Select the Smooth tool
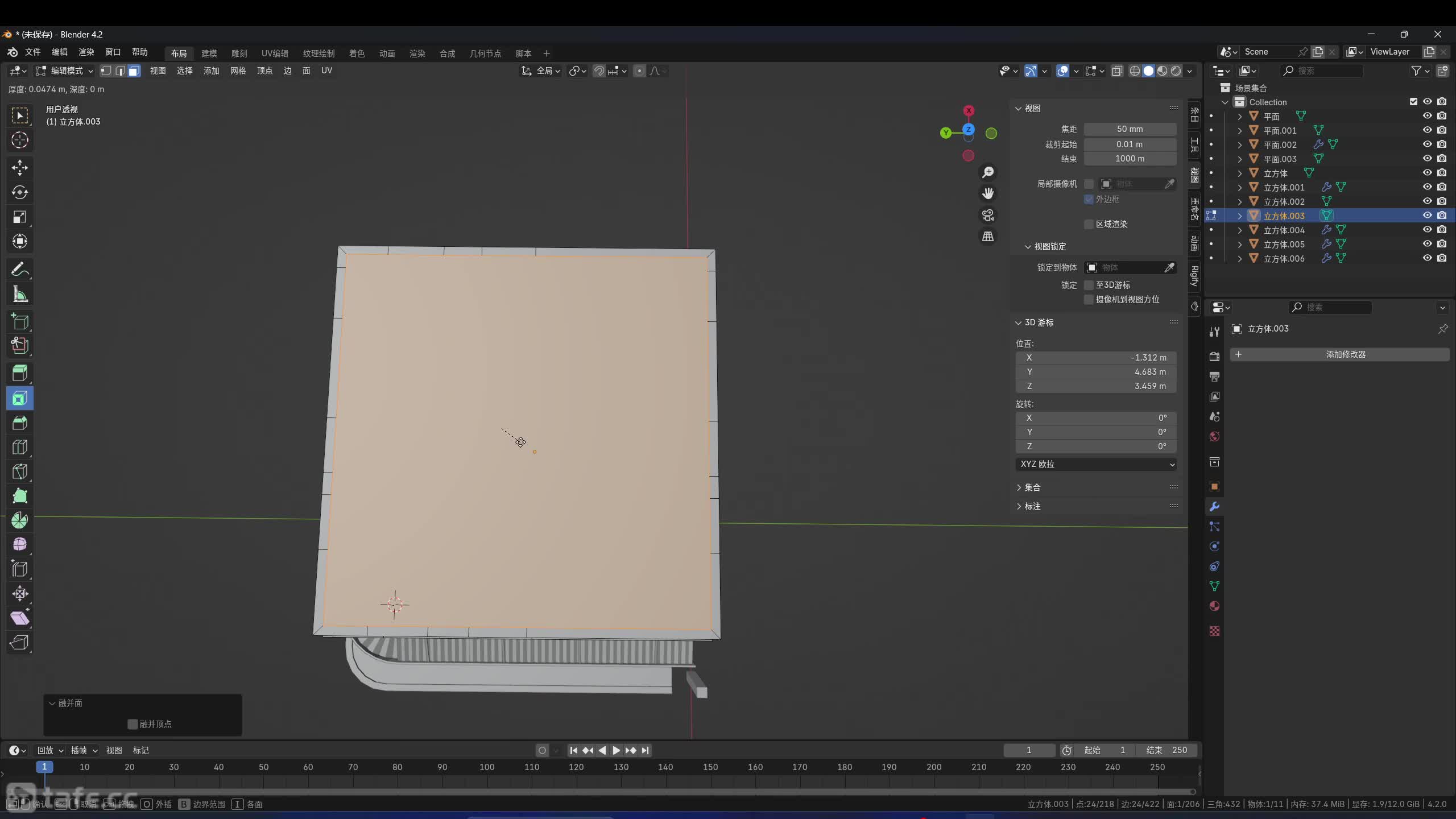 pyautogui.click(x=20, y=544)
